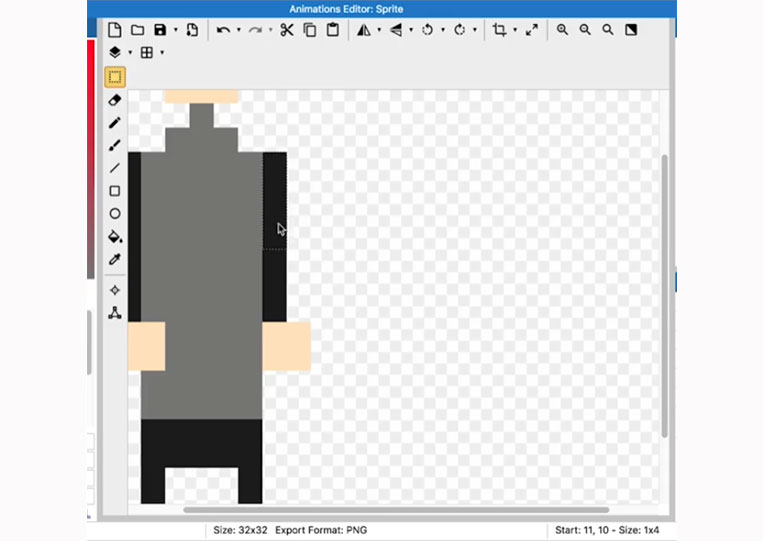Select the Line tool
The width and height of the screenshot is (763, 541).
point(115,168)
